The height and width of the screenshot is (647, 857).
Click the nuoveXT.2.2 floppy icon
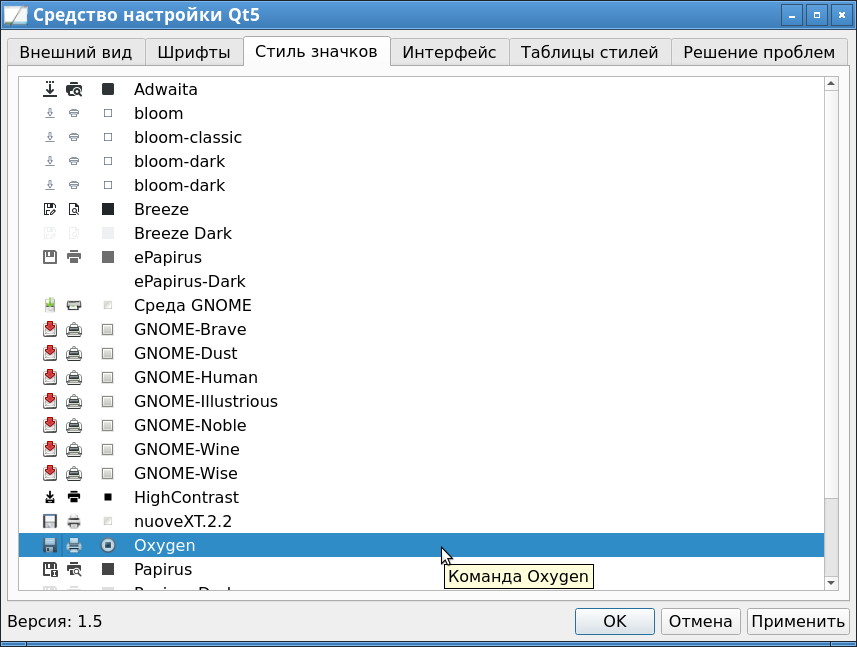coord(50,521)
